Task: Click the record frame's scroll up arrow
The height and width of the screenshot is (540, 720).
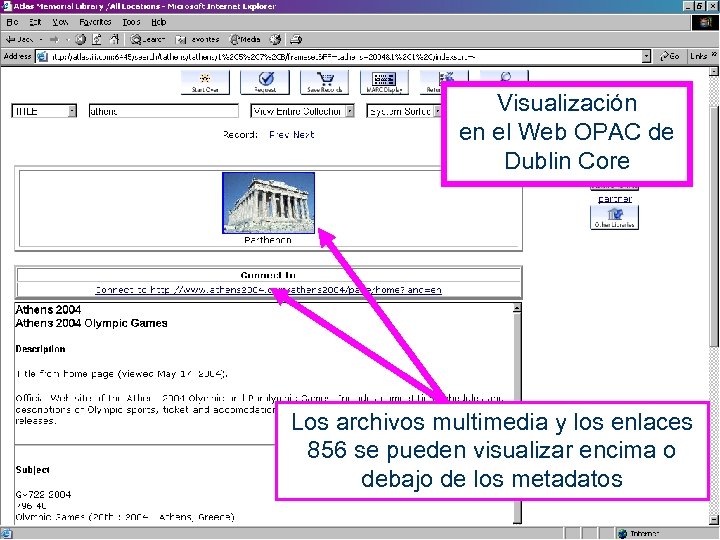Action: coord(517,308)
